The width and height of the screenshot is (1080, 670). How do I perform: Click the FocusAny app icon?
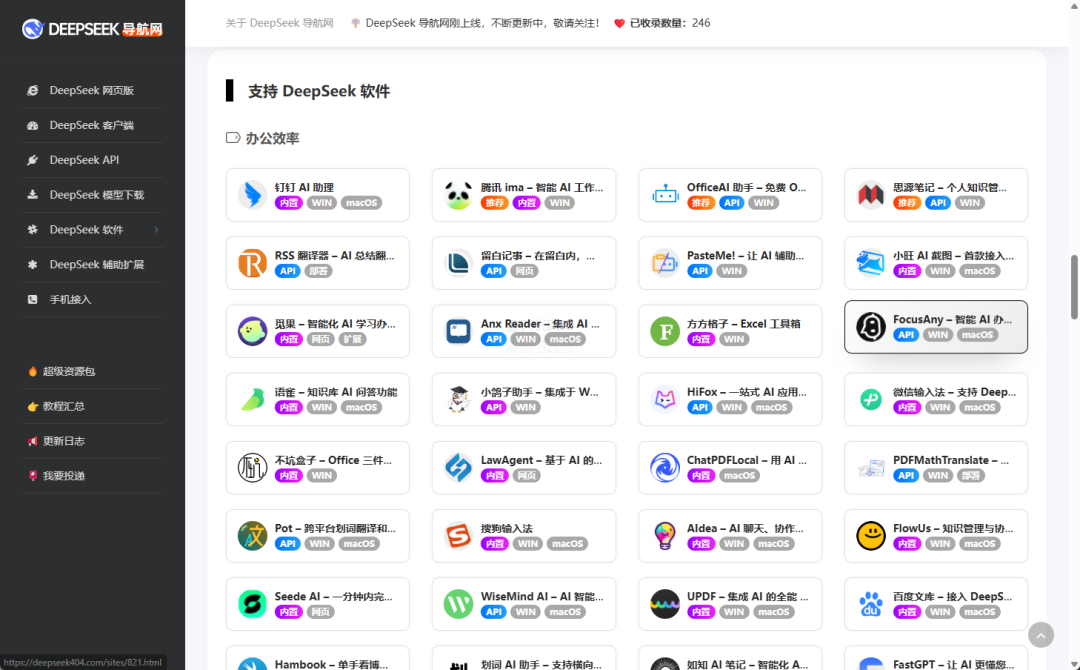(871, 327)
